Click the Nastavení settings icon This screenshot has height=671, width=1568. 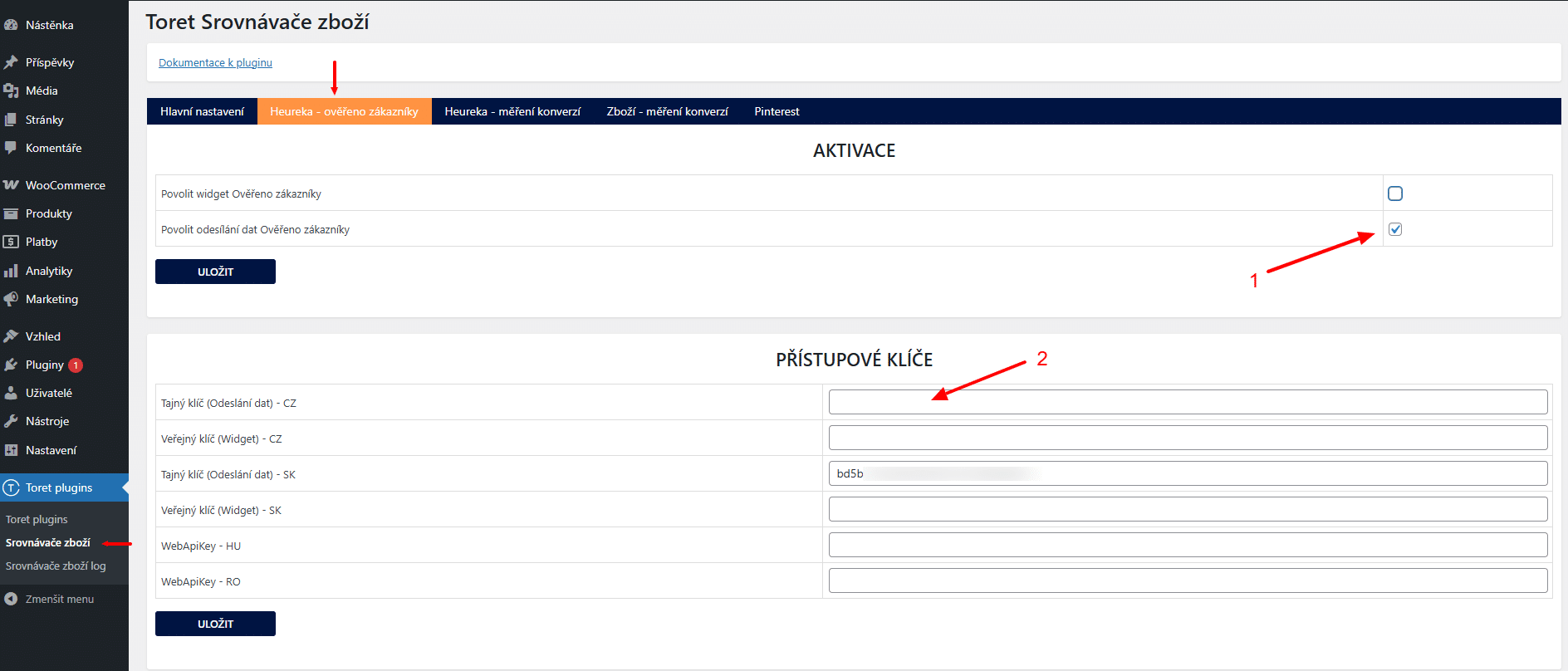click(11, 450)
